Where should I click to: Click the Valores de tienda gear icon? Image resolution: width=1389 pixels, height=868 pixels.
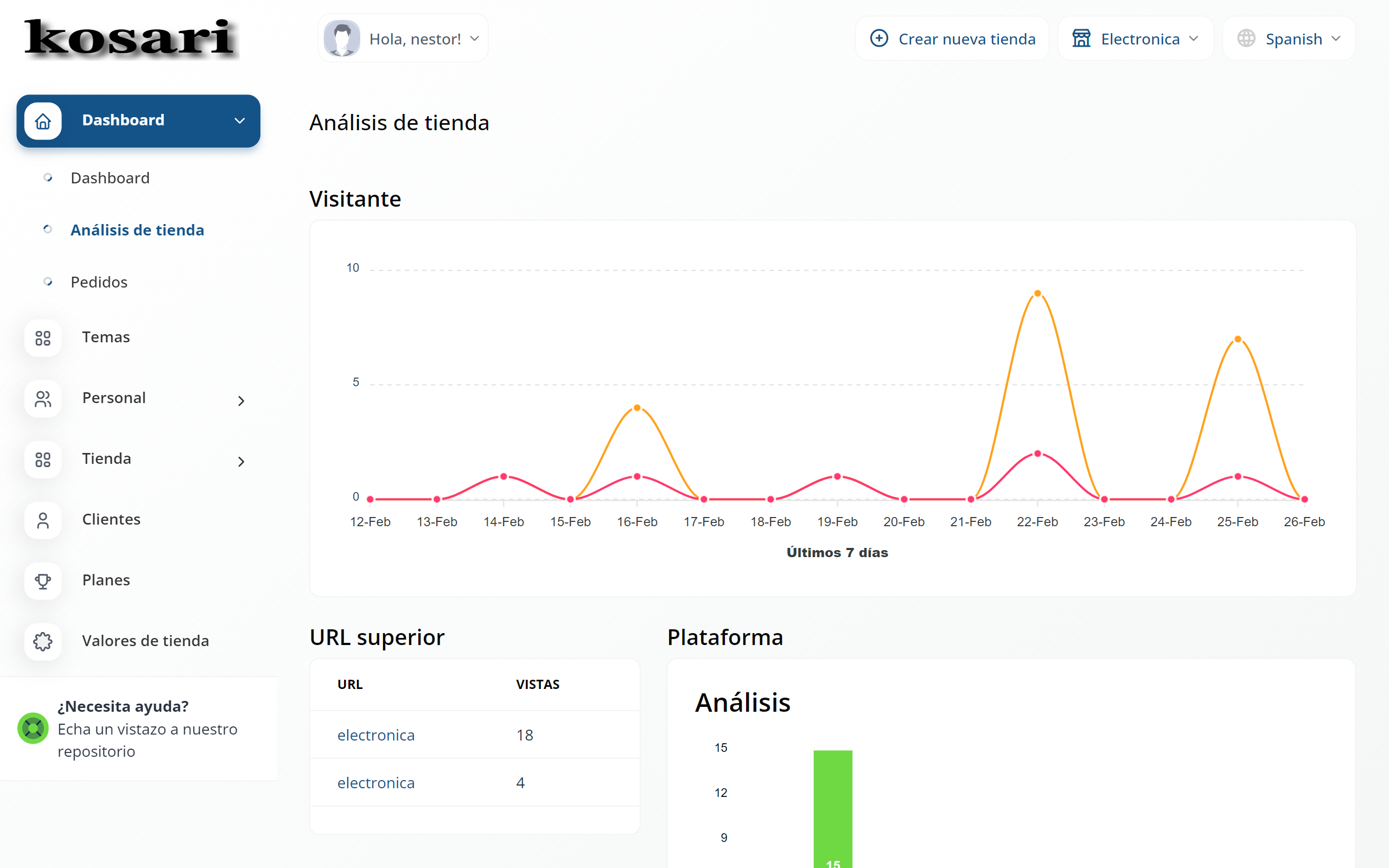pyautogui.click(x=43, y=641)
